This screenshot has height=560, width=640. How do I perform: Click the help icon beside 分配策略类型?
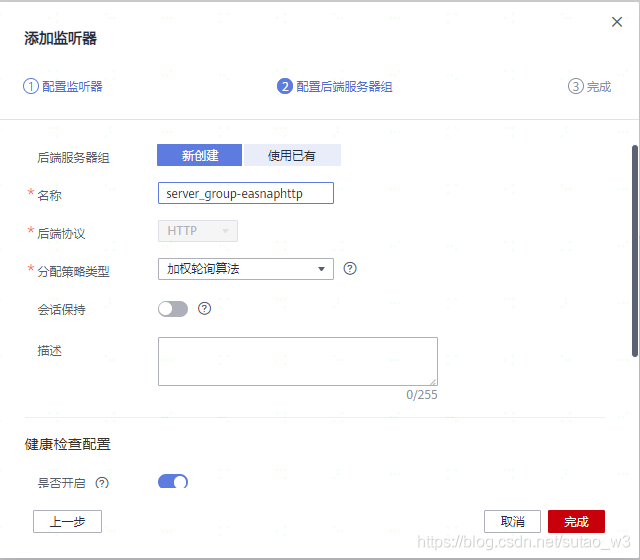click(350, 269)
